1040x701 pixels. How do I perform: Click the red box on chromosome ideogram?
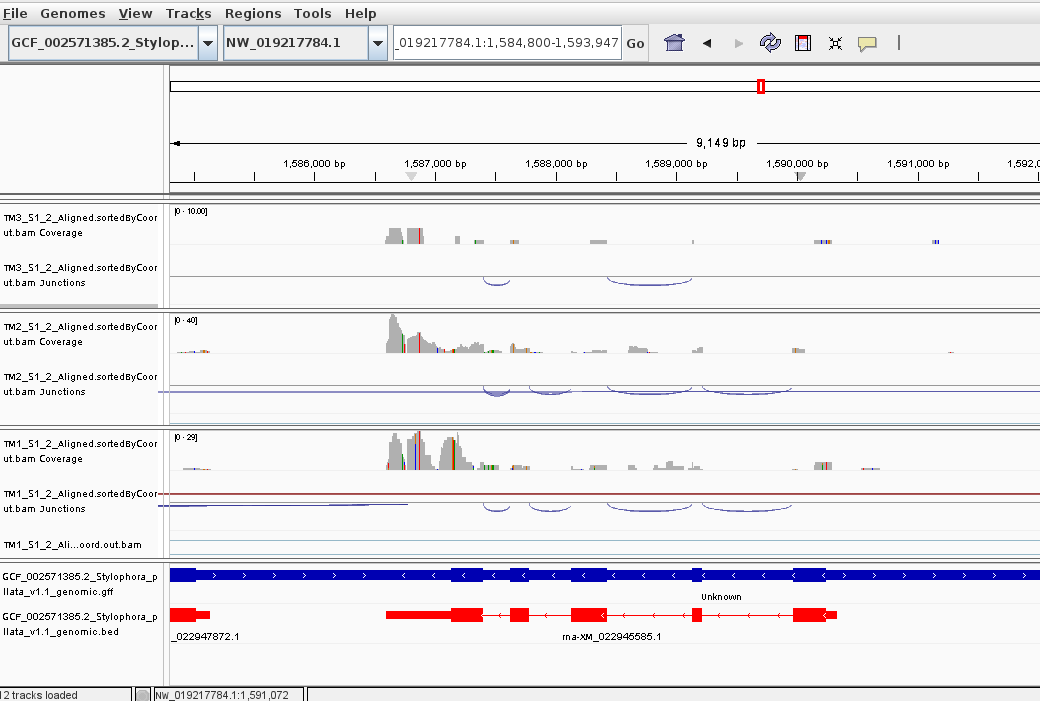point(761,86)
